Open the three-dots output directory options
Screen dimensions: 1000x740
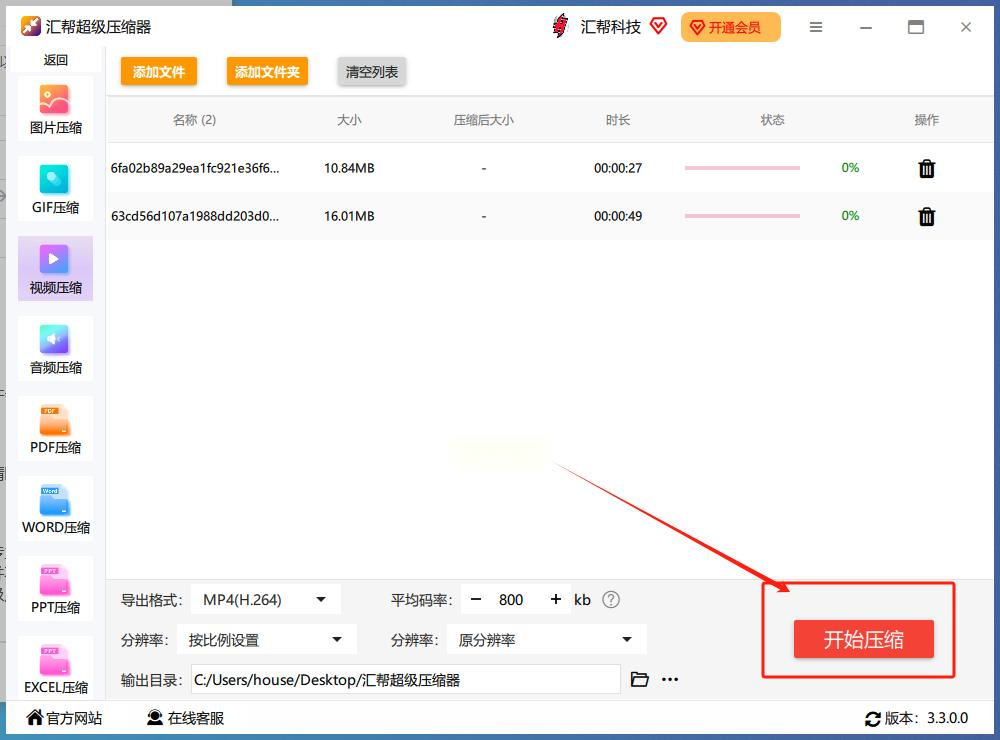coord(670,679)
